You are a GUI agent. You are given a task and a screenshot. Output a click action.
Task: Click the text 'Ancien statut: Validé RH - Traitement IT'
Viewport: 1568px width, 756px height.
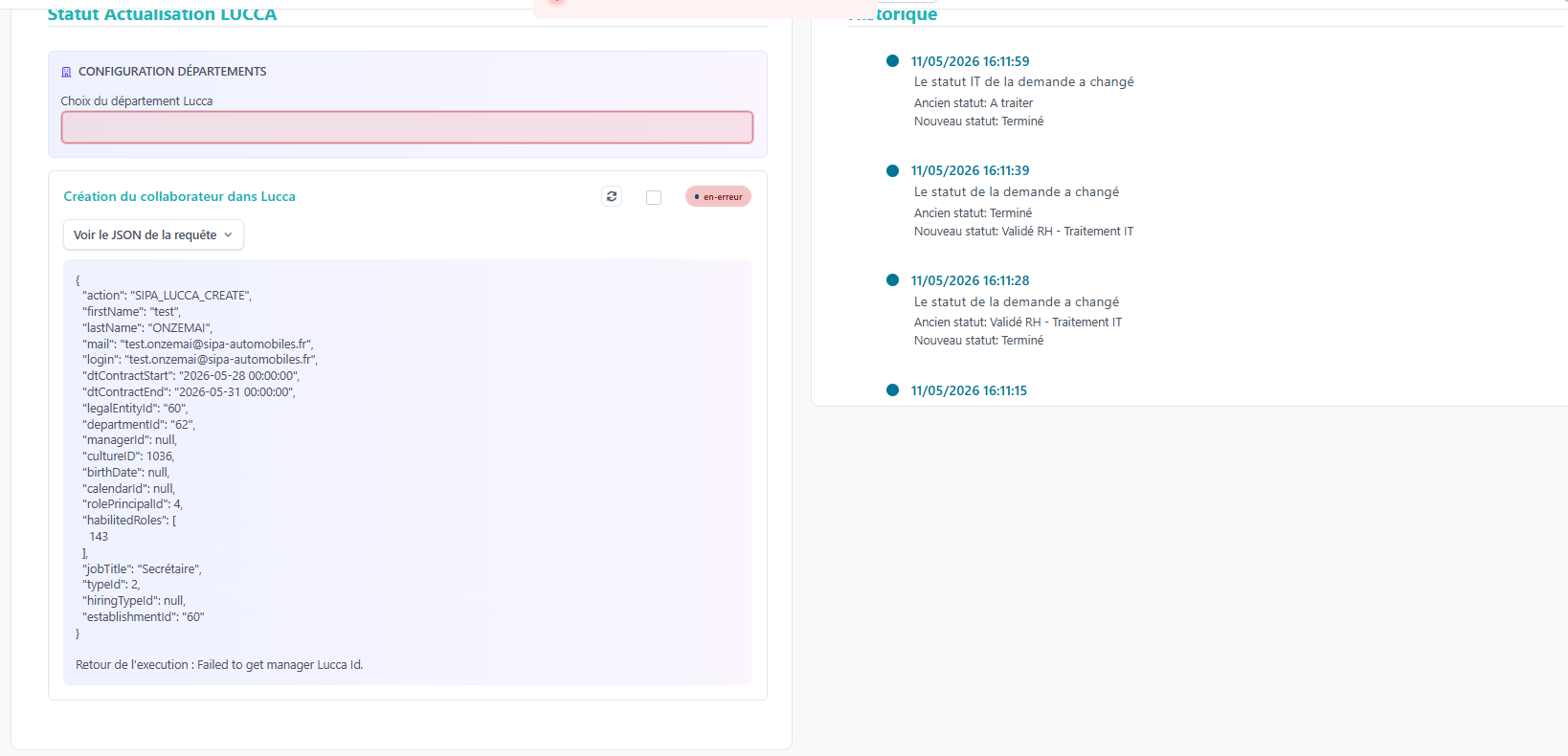pos(1018,322)
